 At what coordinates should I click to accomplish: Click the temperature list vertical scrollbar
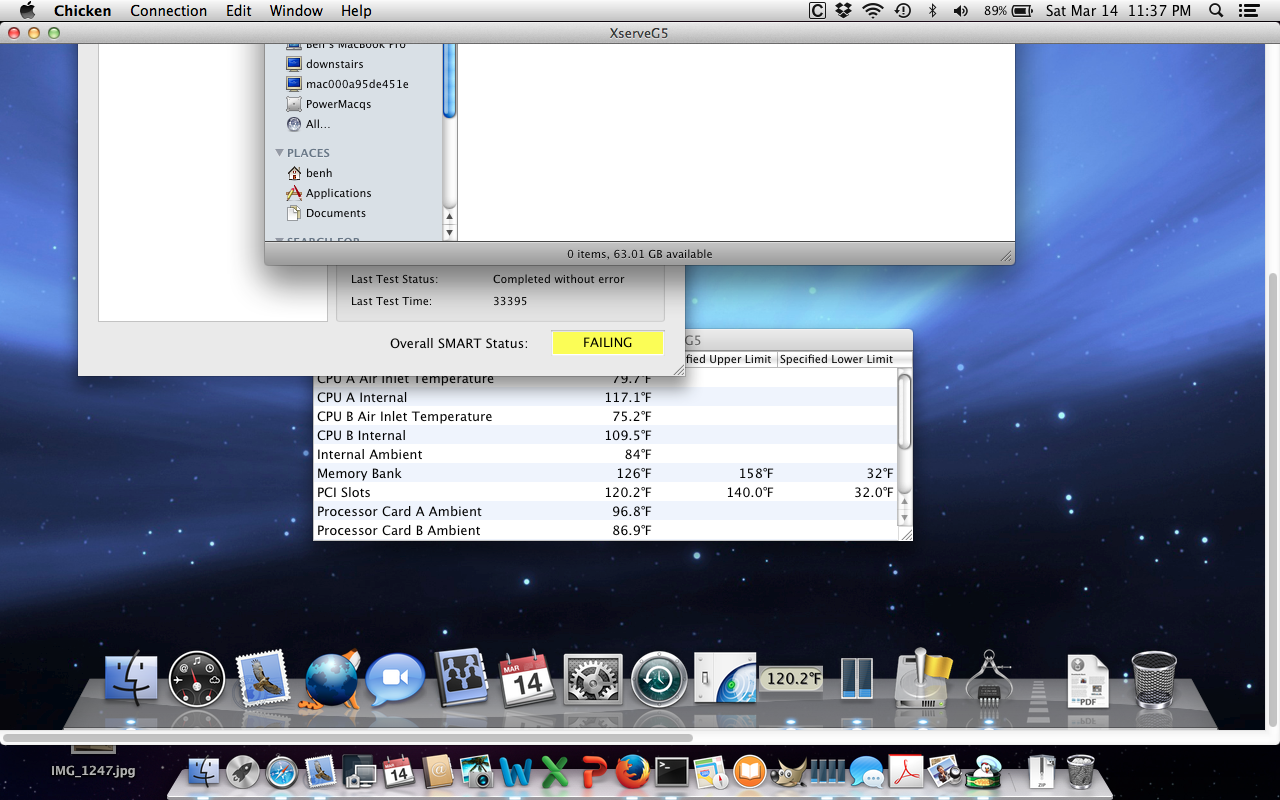[x=905, y=411]
